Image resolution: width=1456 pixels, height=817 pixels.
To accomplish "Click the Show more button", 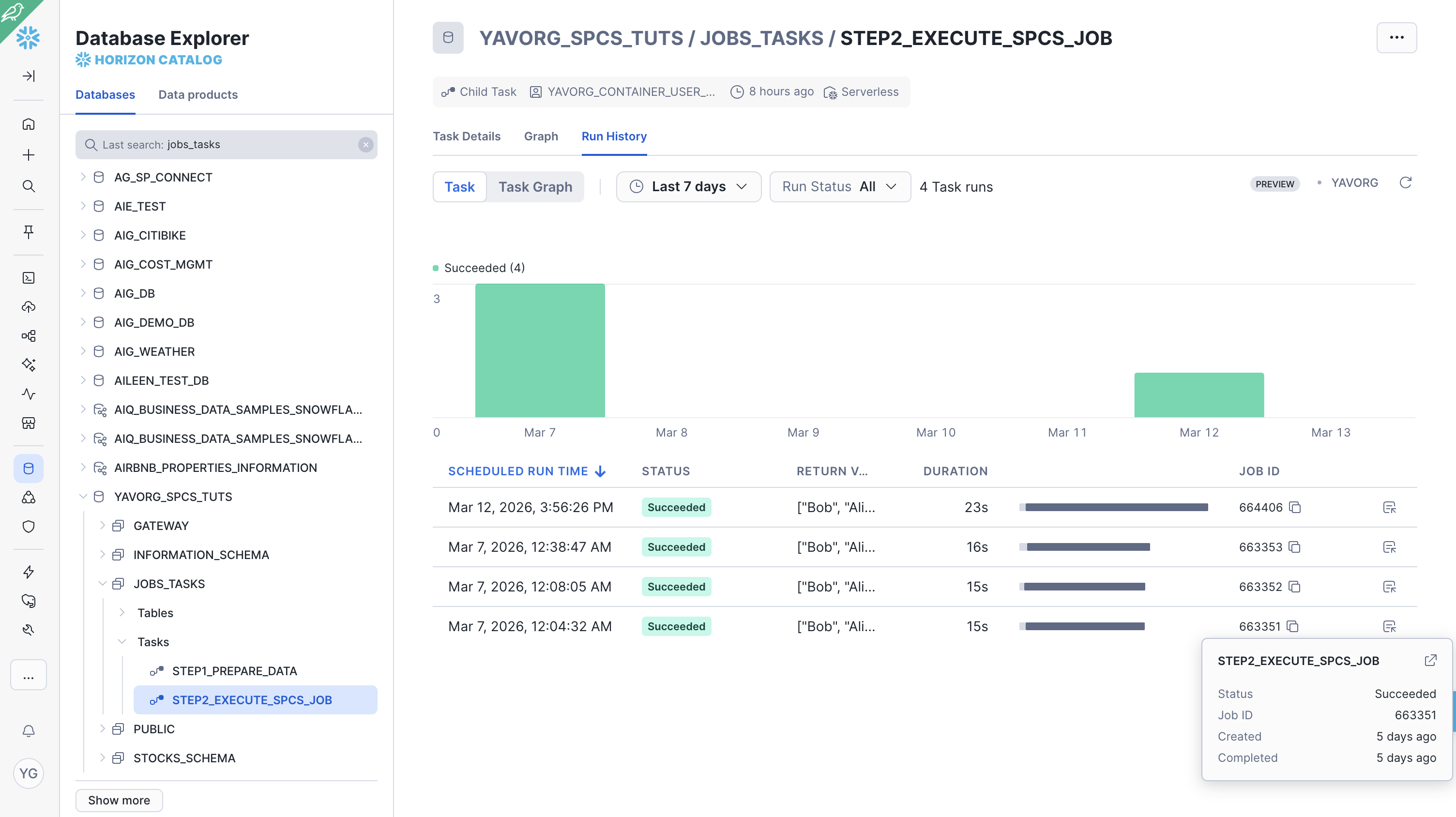I will point(119,800).
